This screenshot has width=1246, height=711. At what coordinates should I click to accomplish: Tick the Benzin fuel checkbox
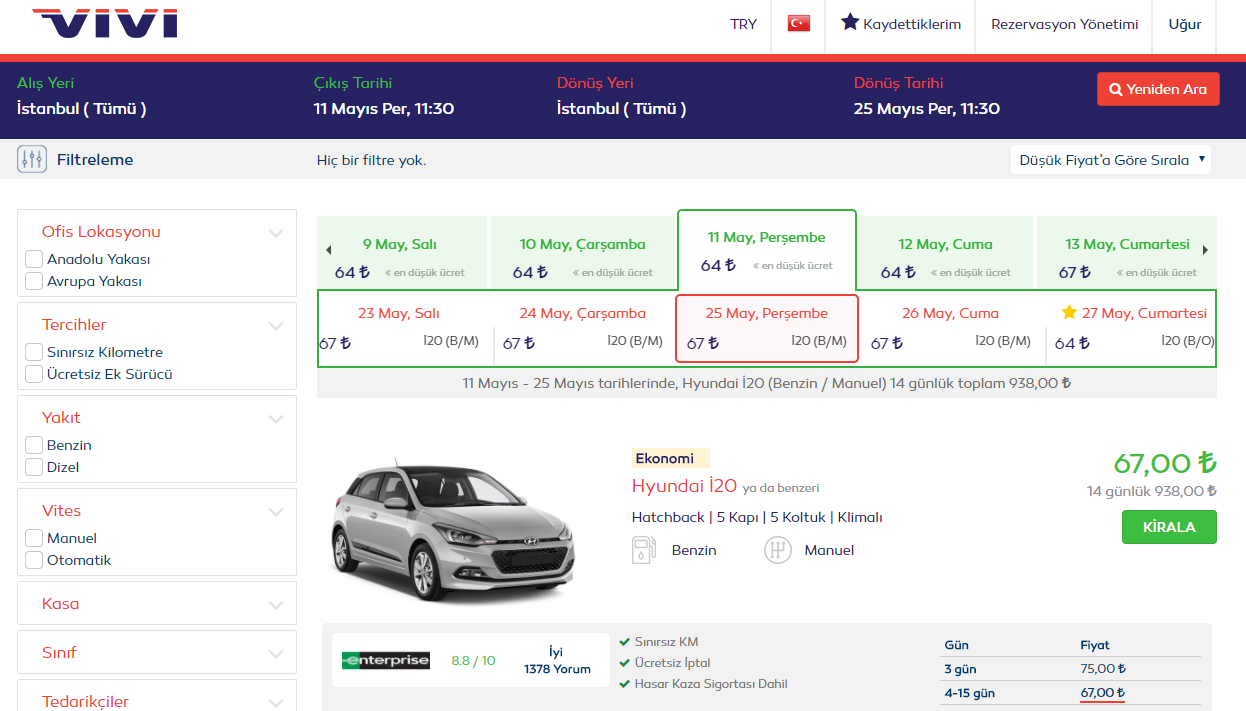pos(34,445)
